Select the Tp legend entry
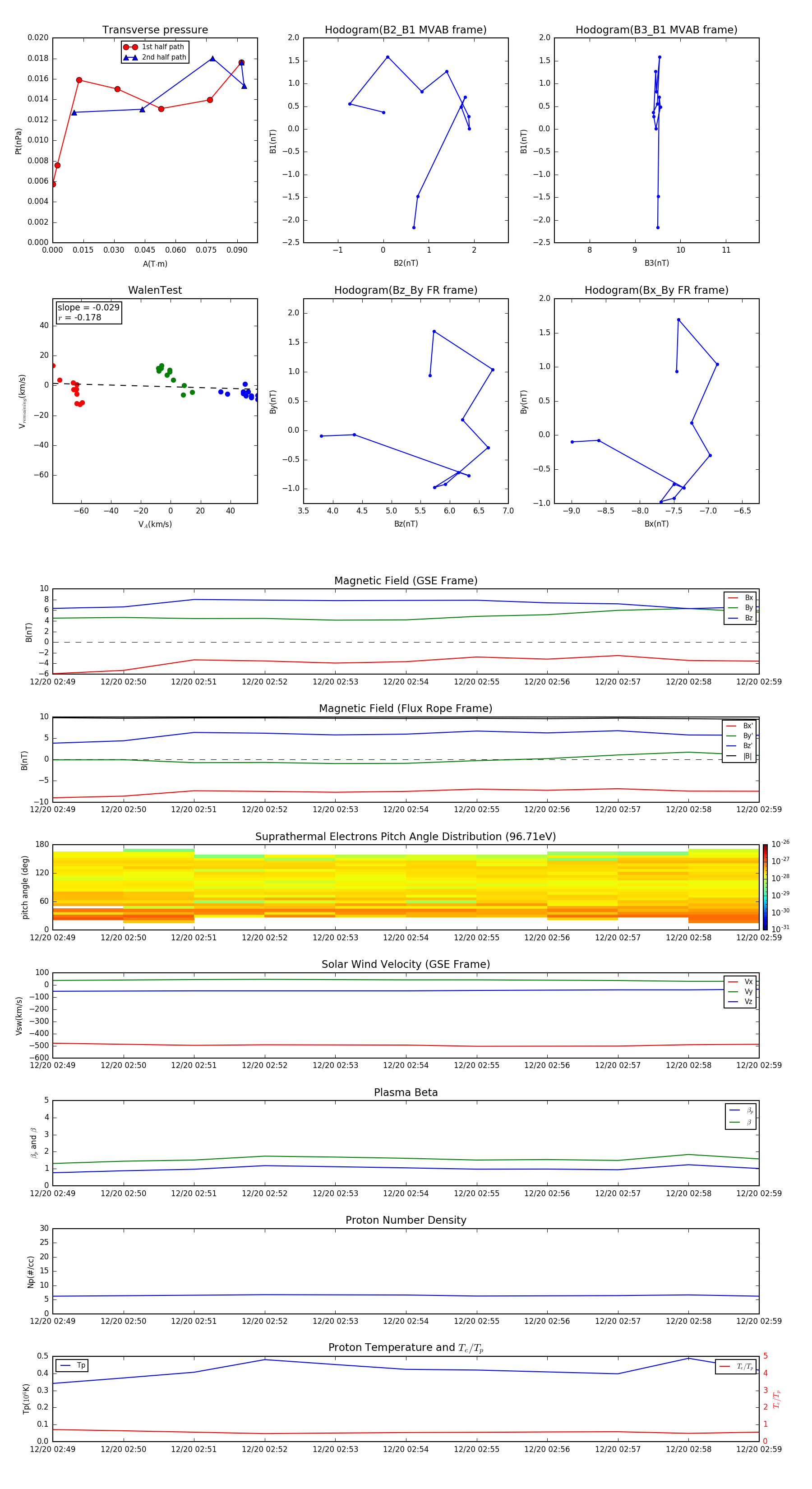The width and height of the screenshot is (812, 1489). 72,1365
